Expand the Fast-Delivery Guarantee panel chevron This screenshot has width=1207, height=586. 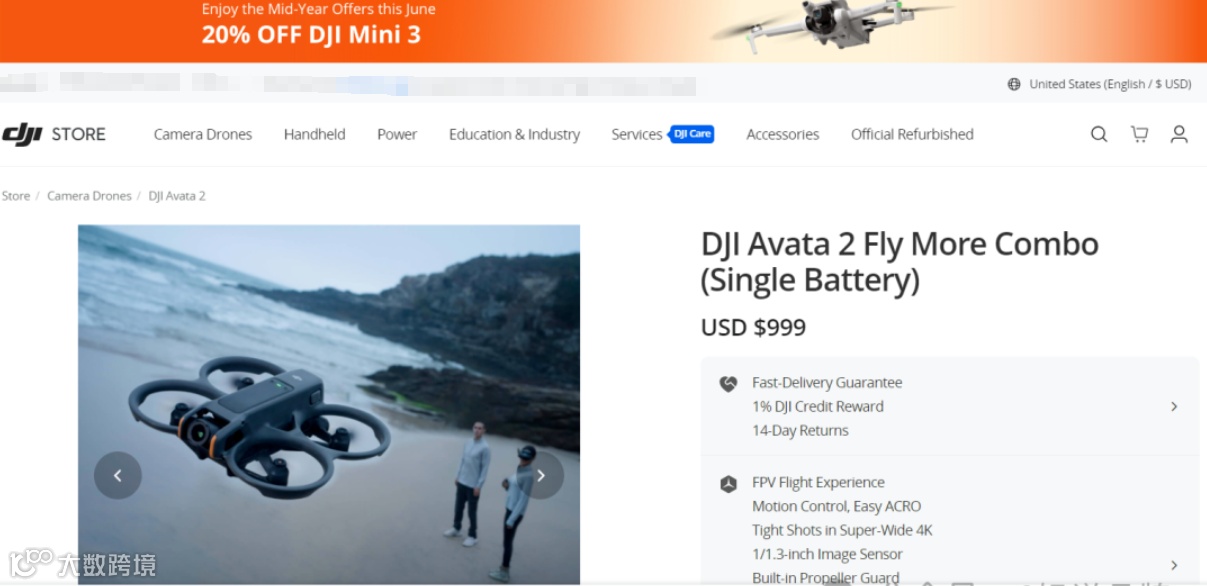(x=1174, y=407)
